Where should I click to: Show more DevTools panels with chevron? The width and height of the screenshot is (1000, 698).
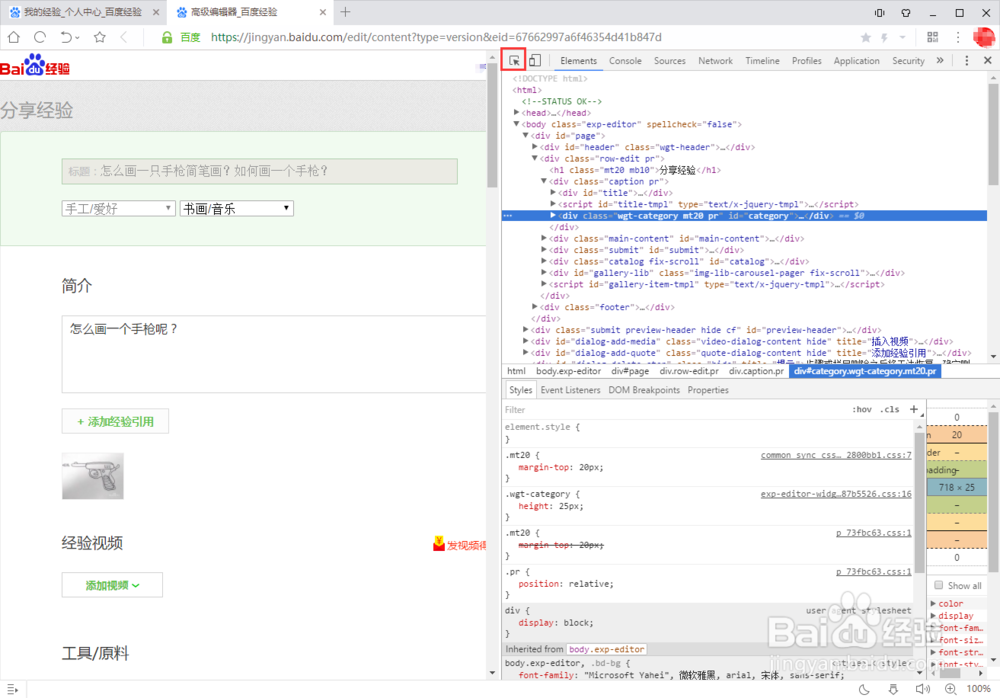click(x=939, y=60)
